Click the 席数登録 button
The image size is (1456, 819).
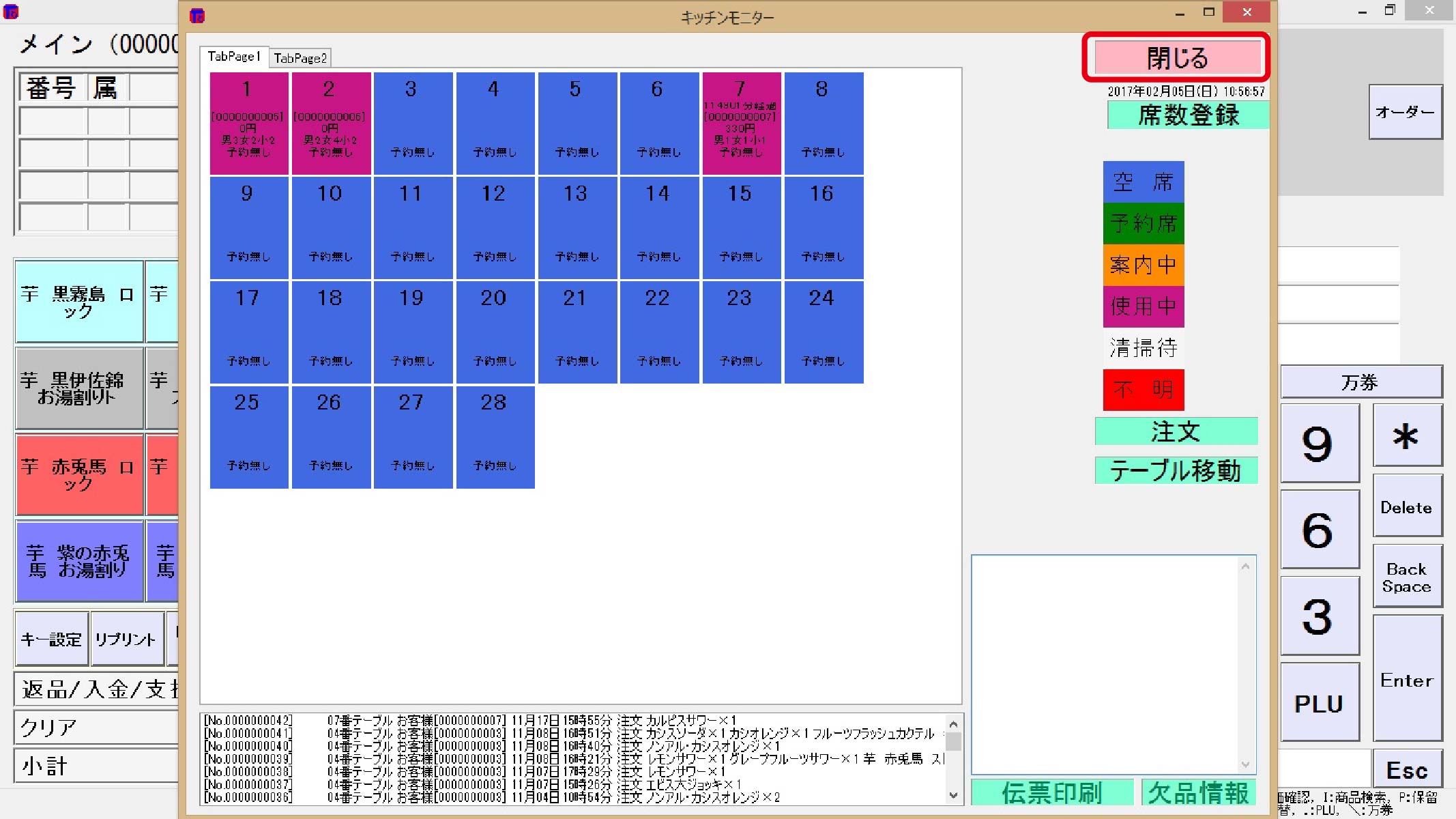[x=1187, y=115]
